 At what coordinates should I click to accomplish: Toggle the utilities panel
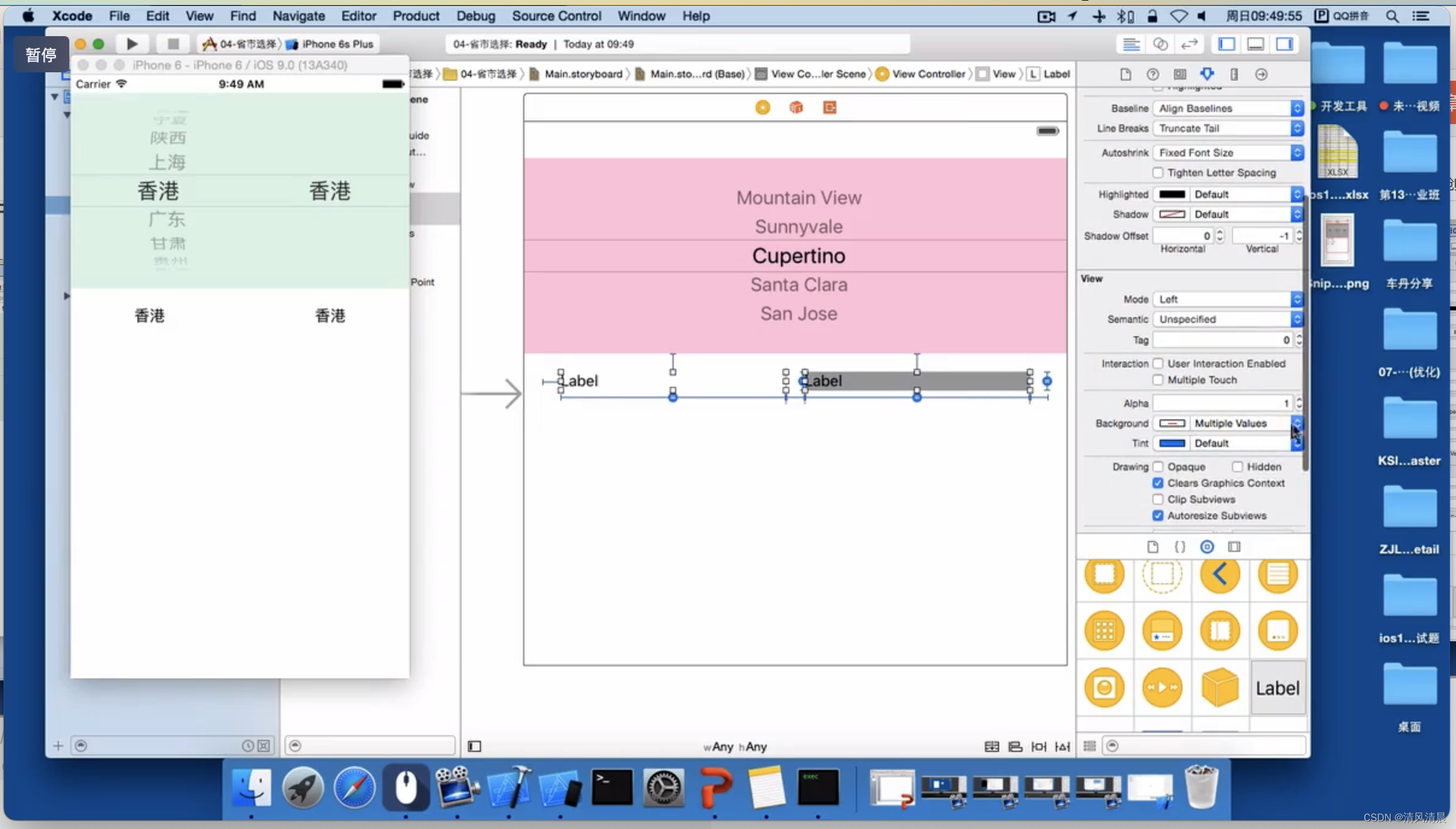(x=1284, y=44)
